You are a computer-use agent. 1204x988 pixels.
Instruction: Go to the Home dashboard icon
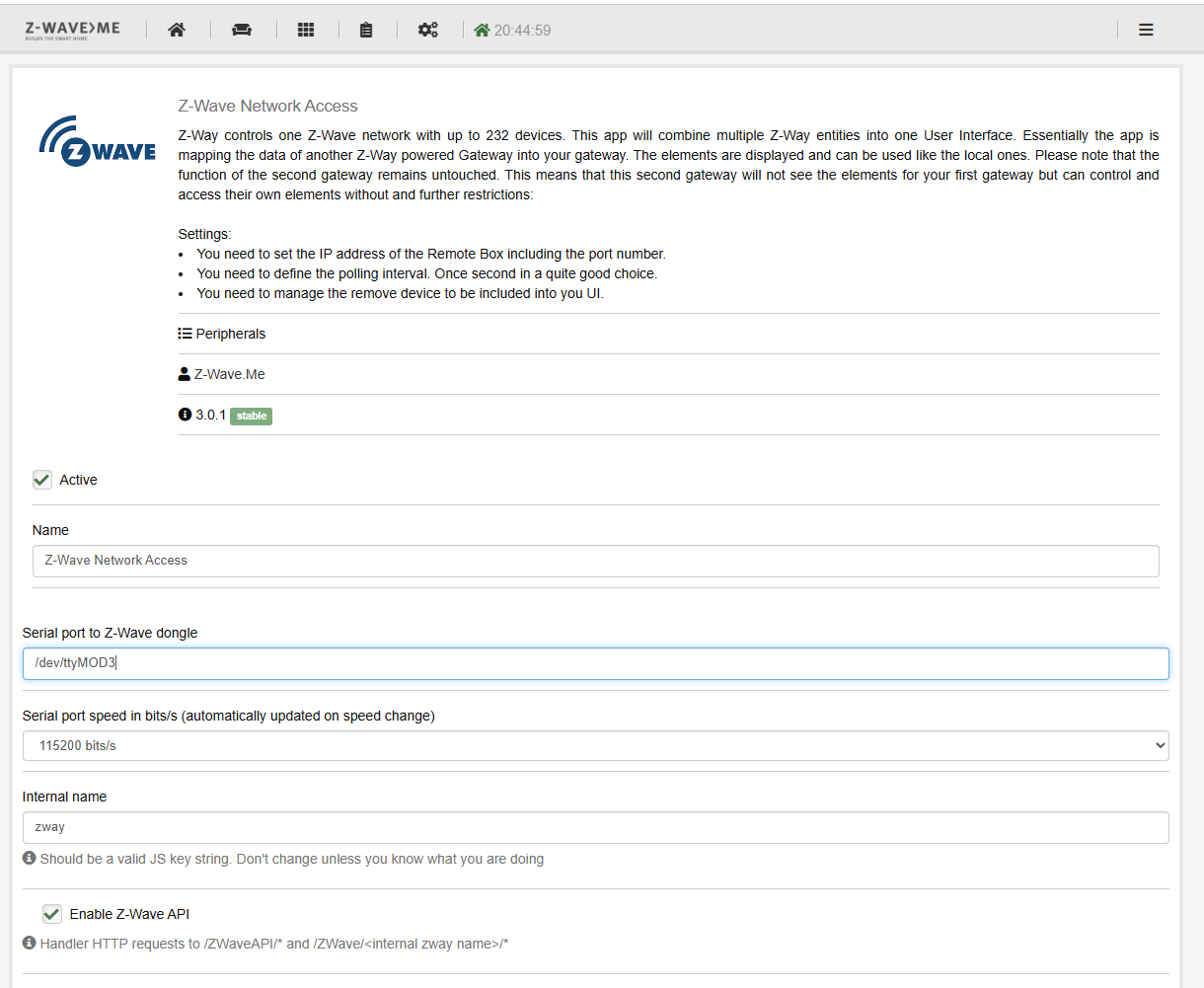[x=177, y=30]
